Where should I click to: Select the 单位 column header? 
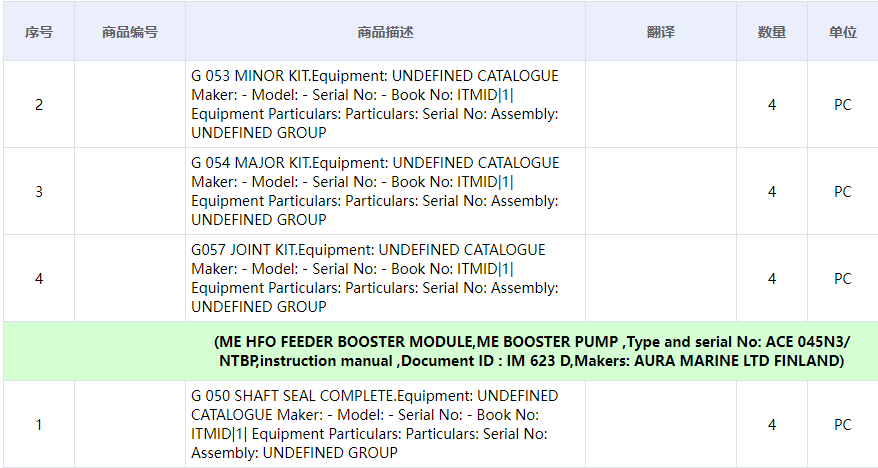tap(843, 32)
